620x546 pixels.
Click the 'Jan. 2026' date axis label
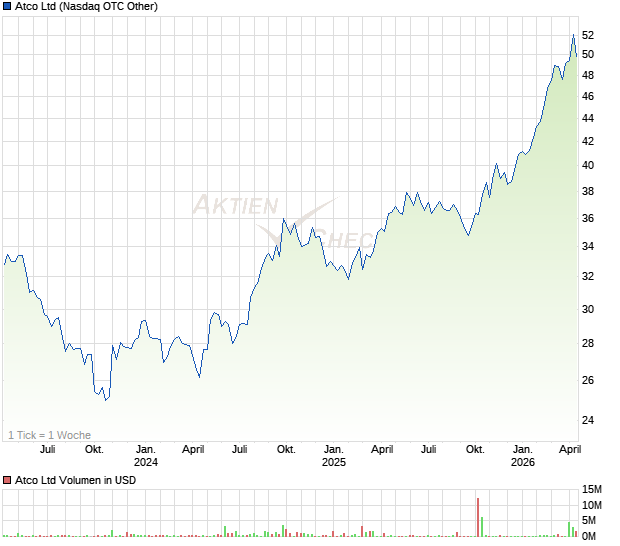click(523, 456)
